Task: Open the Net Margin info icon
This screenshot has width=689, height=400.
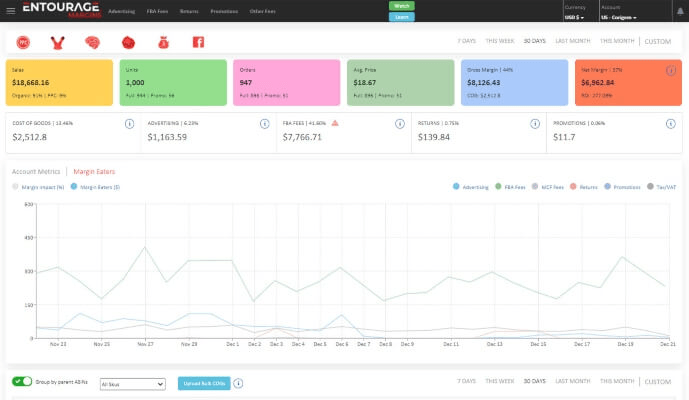Action: pos(671,70)
